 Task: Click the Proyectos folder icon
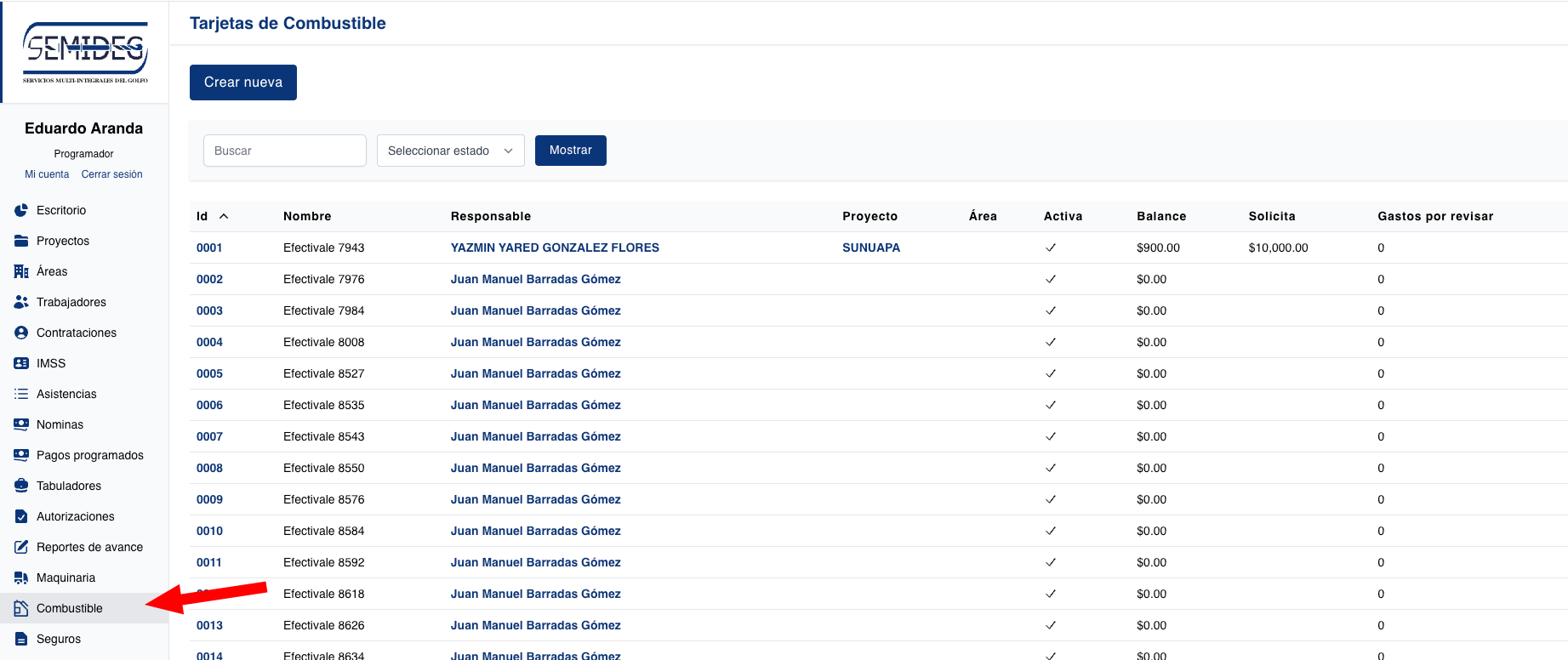pyautogui.click(x=21, y=241)
